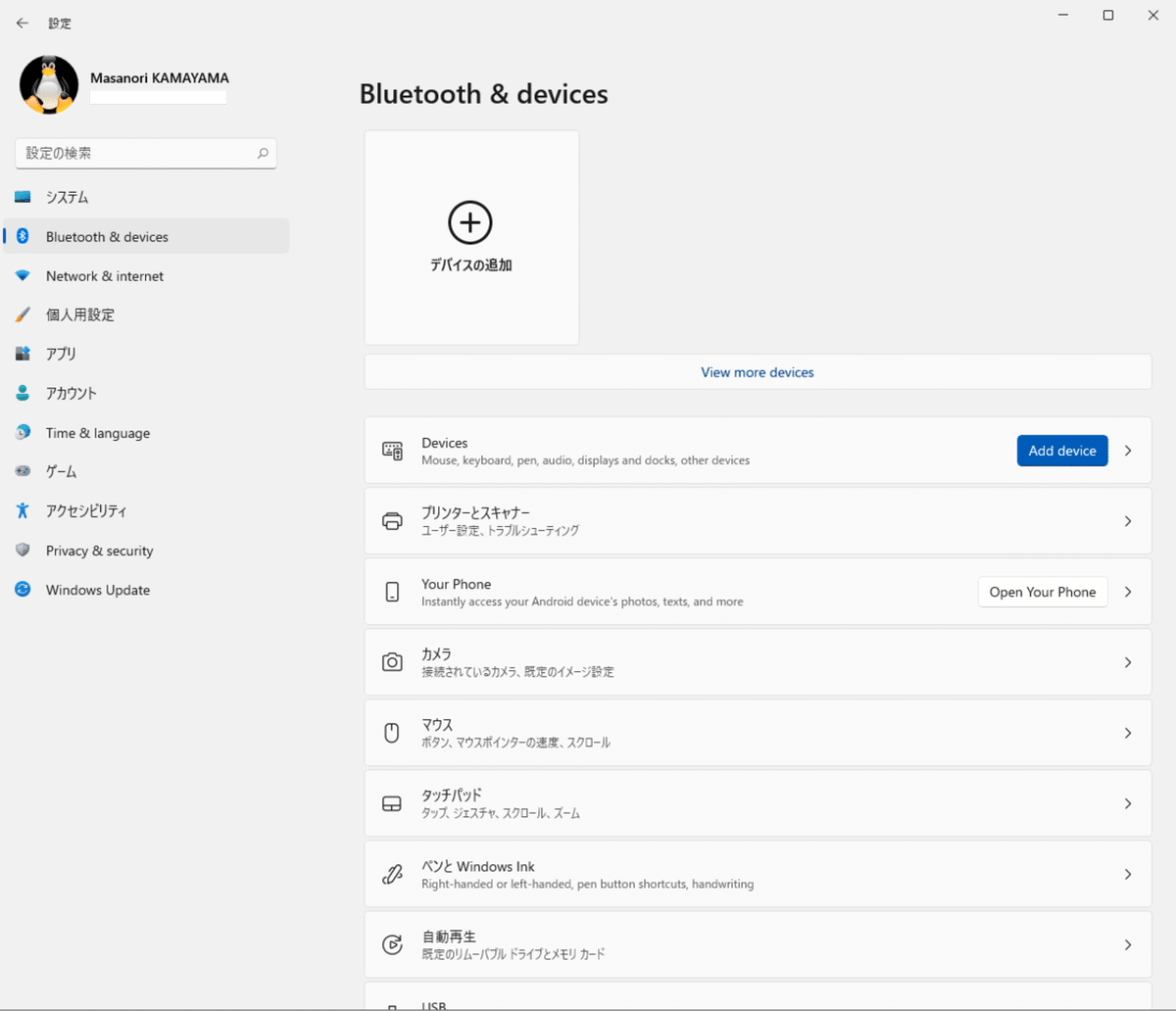Expand the 自動再生 row chevron
This screenshot has height=1011, width=1176.
tap(1128, 944)
